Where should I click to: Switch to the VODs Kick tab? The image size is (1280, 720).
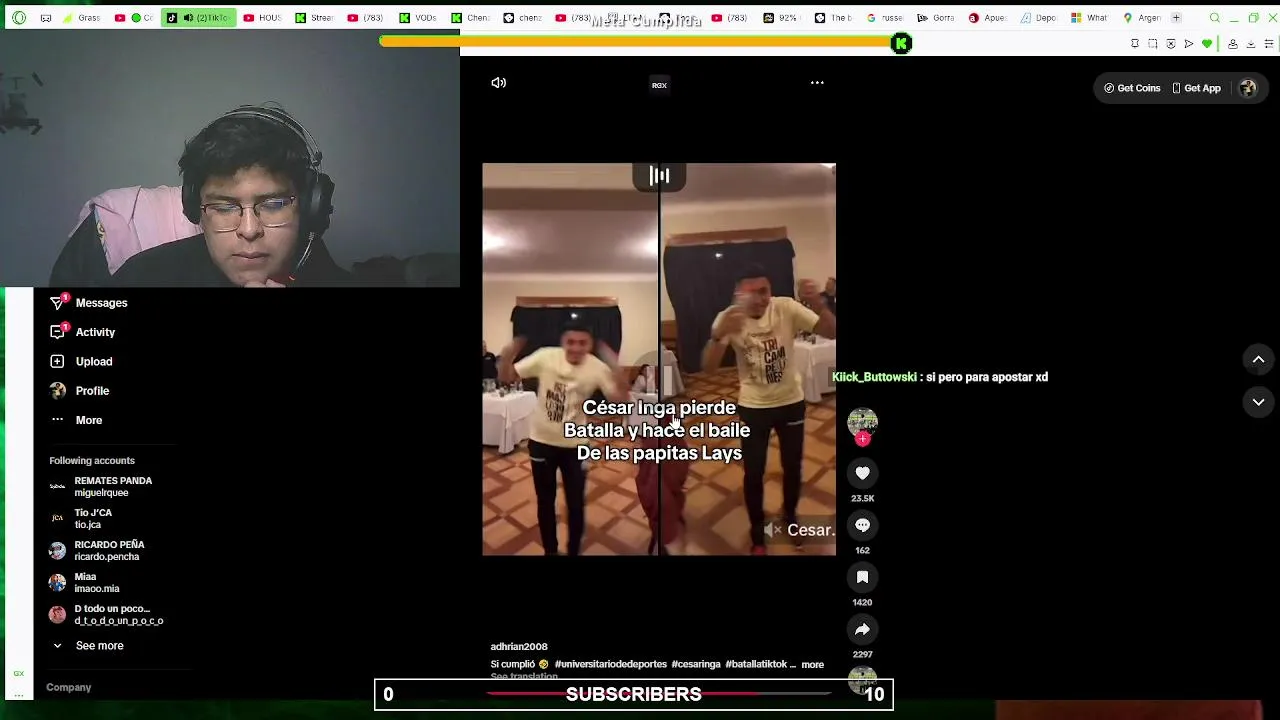(418, 18)
